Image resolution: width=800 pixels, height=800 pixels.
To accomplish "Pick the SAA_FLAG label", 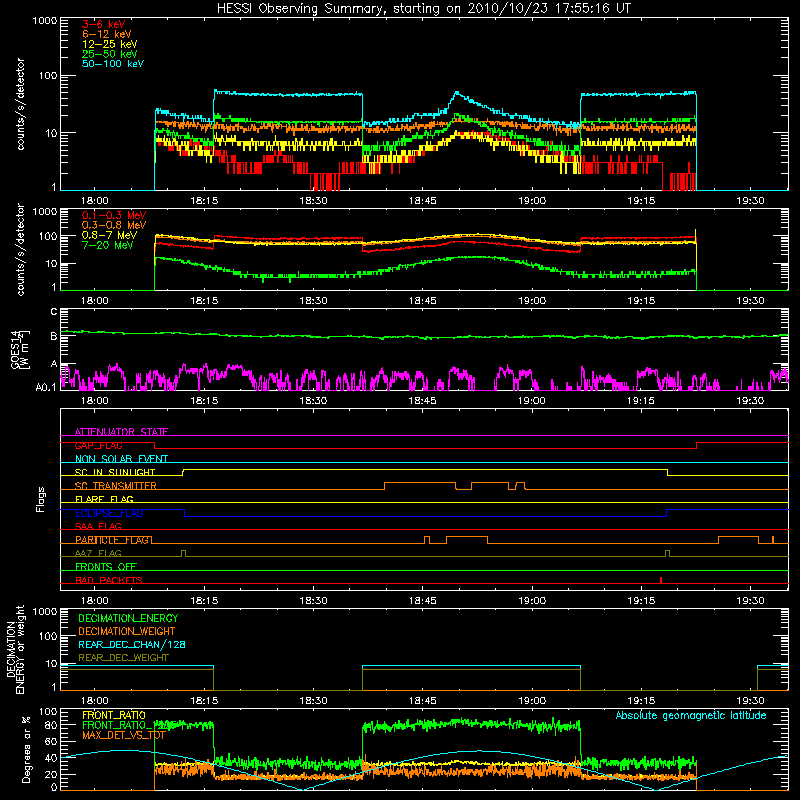I will pos(98,526).
